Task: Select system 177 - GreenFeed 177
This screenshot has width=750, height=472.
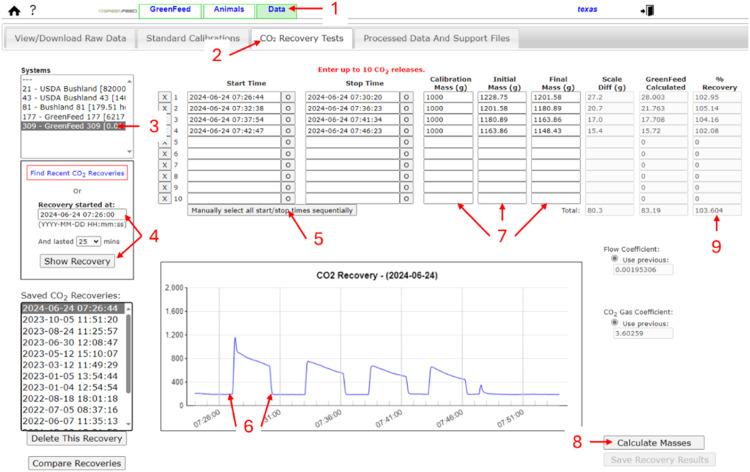Action: 74,117
